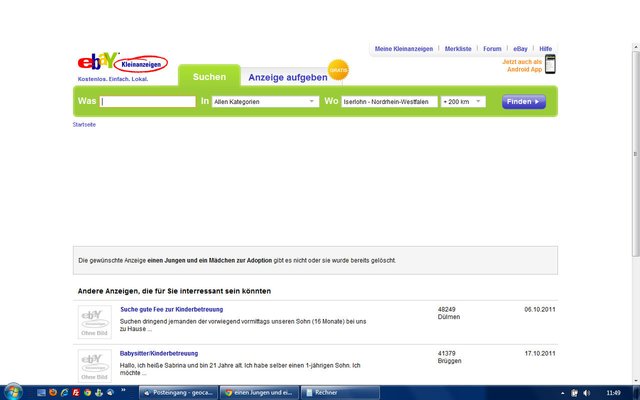Switch to Posteingang taskbar window
Screen dimensions: 640x400
[x=178, y=393]
